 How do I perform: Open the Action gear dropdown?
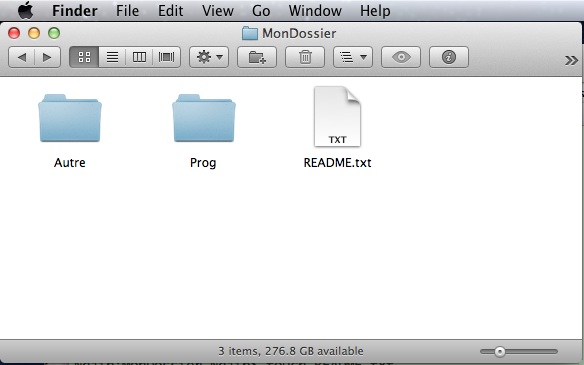click(x=209, y=57)
